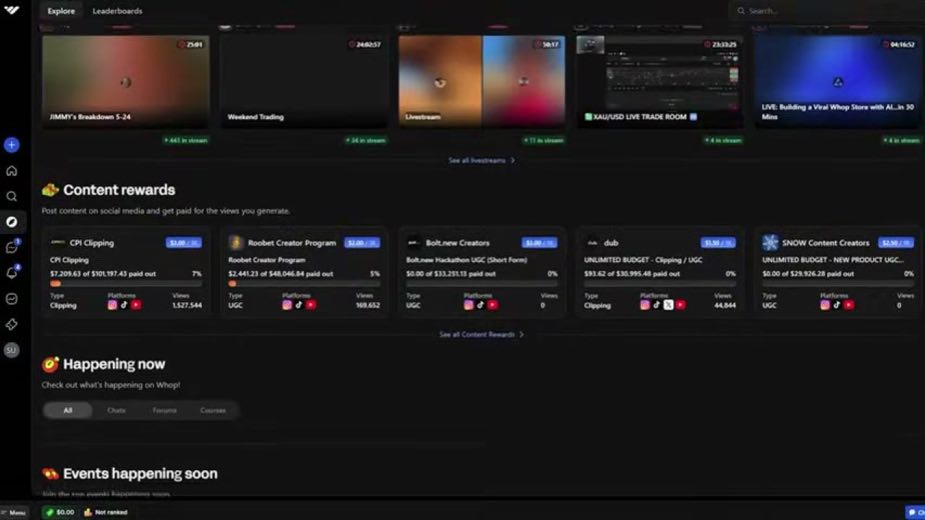
Task: Click Instagram icon in CPI Clipping card
Action: [112, 305]
